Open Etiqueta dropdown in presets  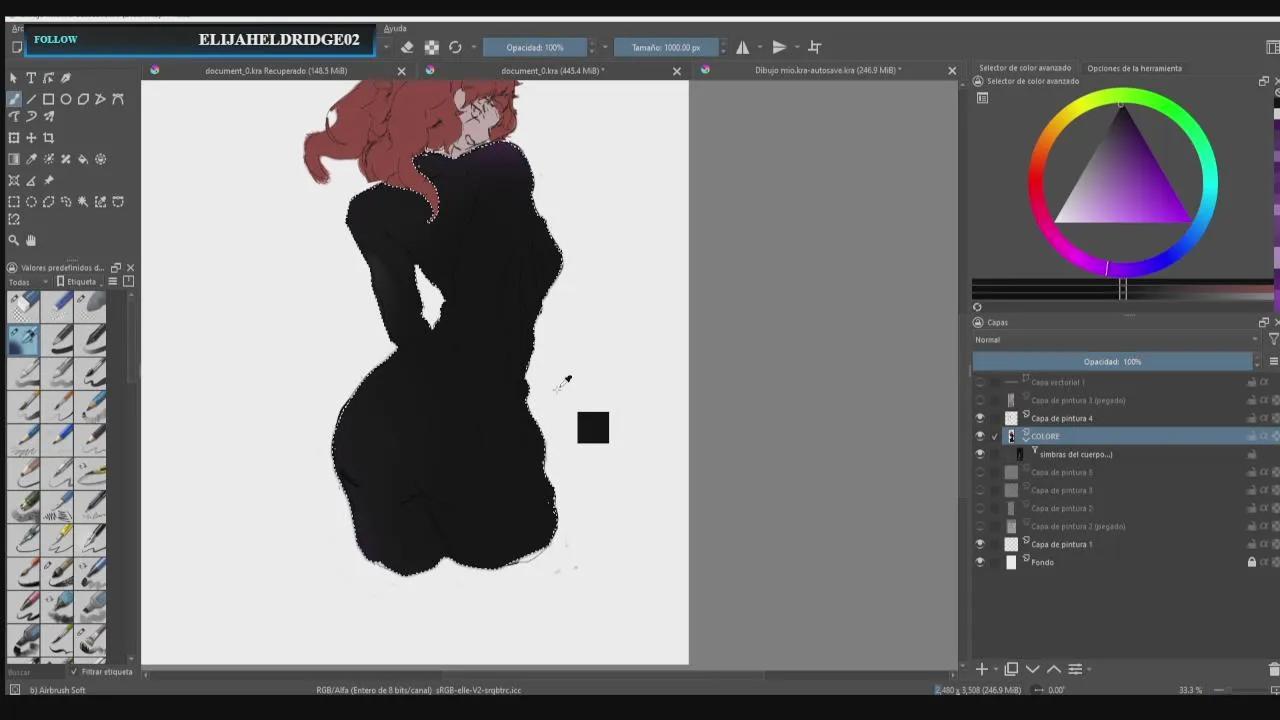tap(80, 282)
